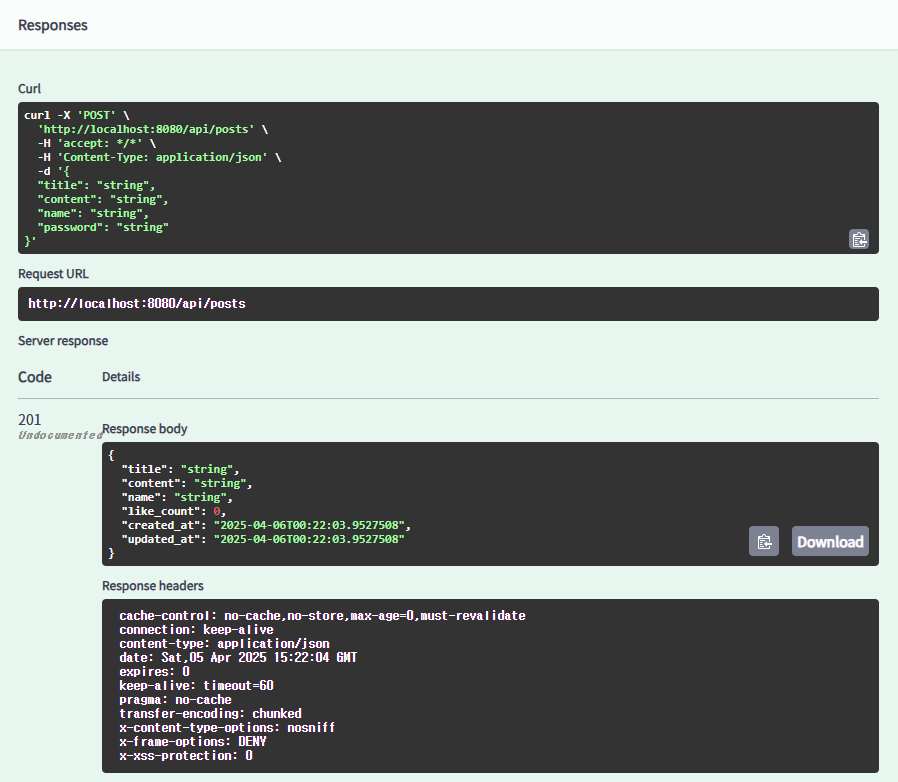Click the "like_count": 0 line in response

tap(174, 511)
